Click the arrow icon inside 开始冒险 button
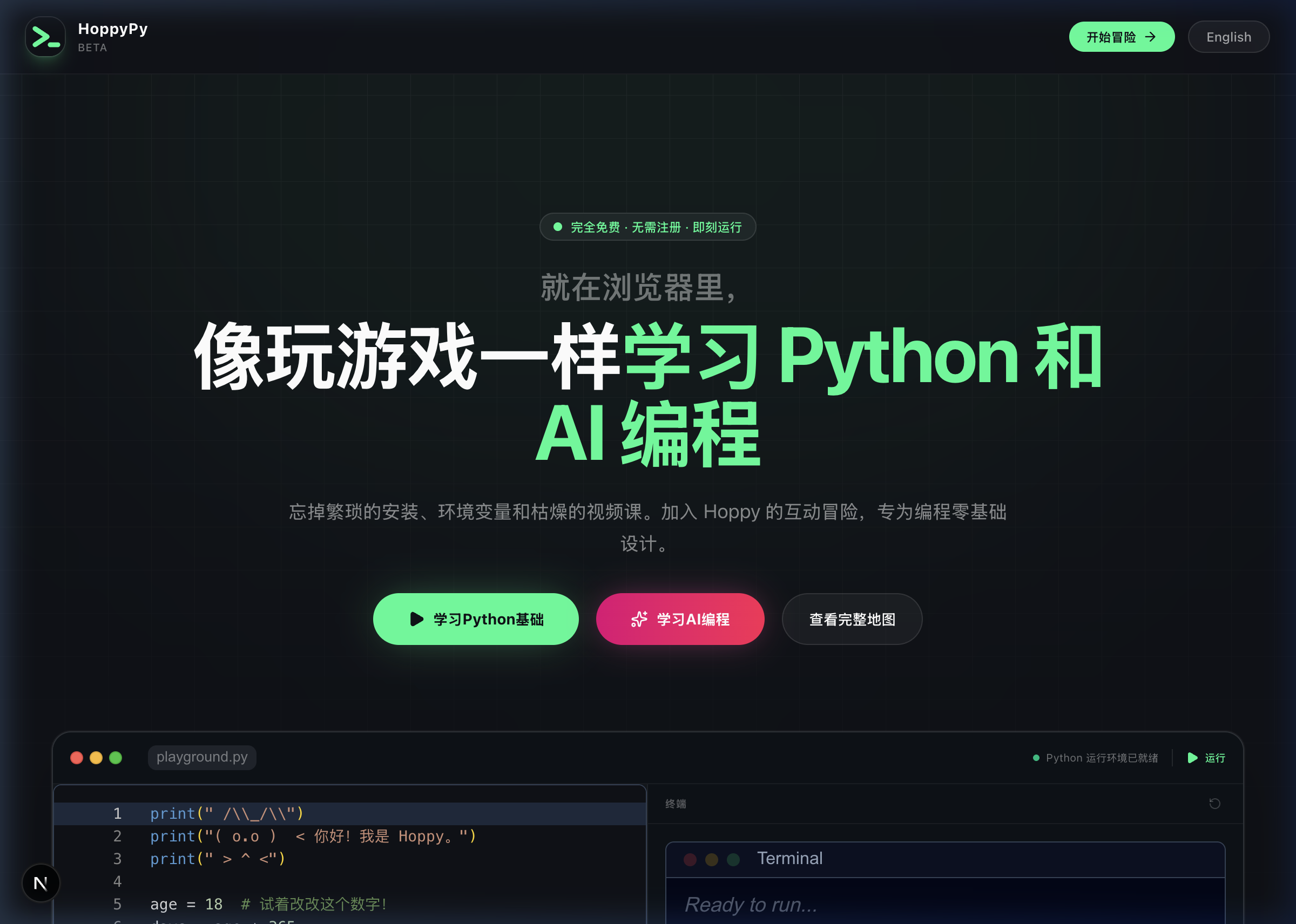This screenshot has width=1296, height=924. point(1151,36)
